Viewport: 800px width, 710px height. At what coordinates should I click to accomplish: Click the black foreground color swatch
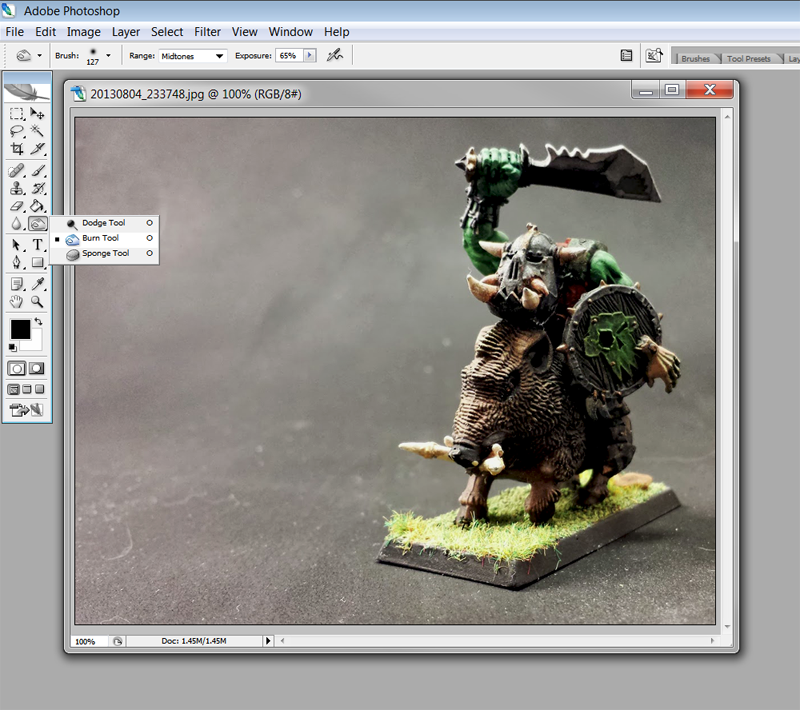click(20, 329)
